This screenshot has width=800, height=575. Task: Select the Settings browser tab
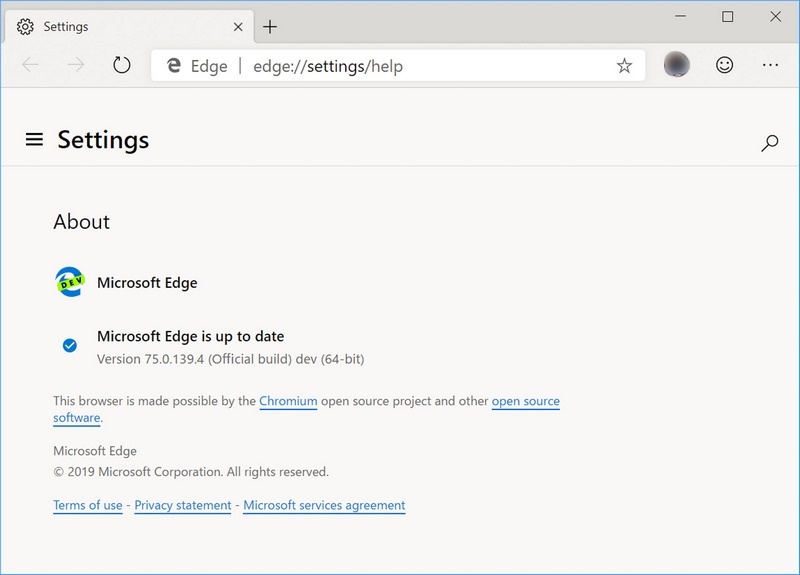click(x=129, y=27)
